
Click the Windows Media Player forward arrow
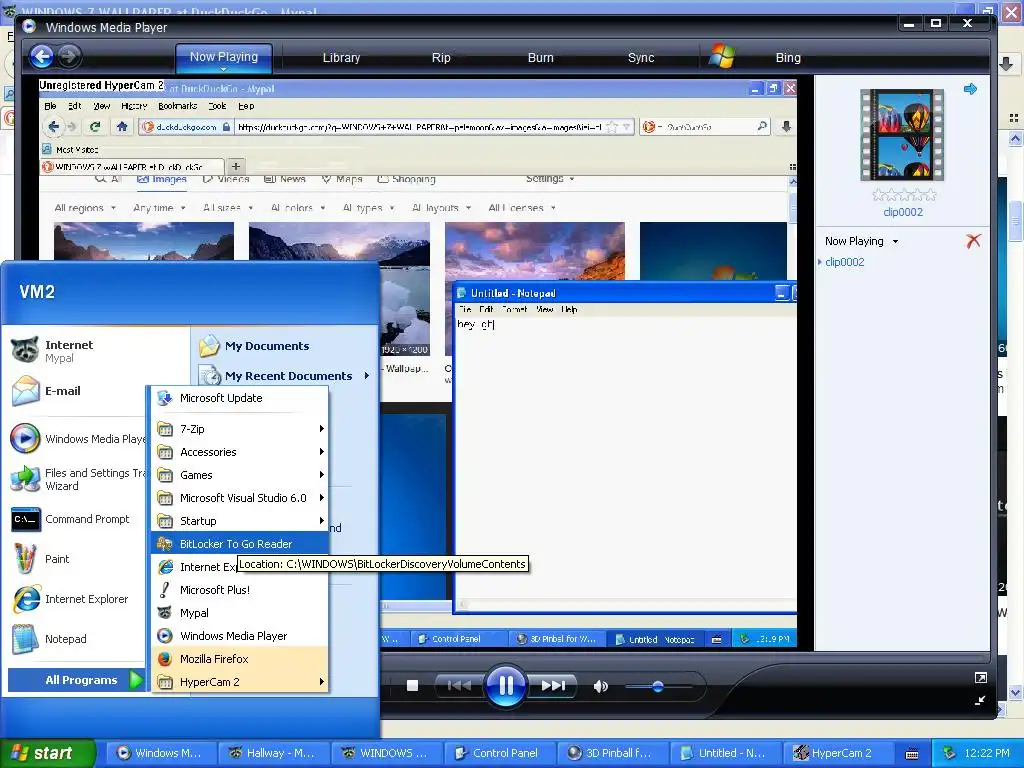[70, 57]
